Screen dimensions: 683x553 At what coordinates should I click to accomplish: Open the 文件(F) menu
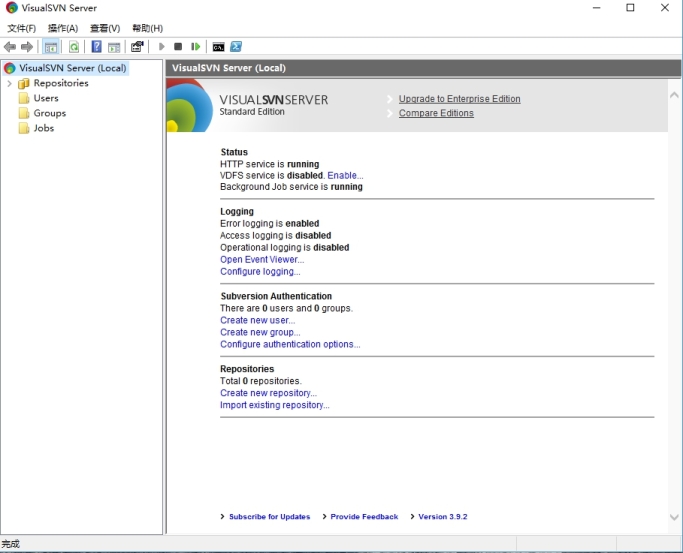pos(21,28)
